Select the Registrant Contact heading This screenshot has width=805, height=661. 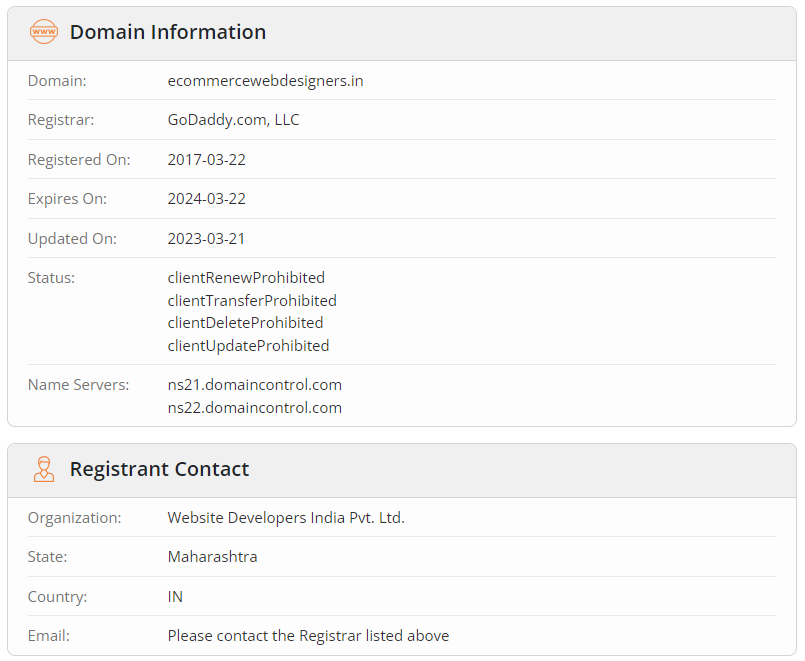click(159, 469)
